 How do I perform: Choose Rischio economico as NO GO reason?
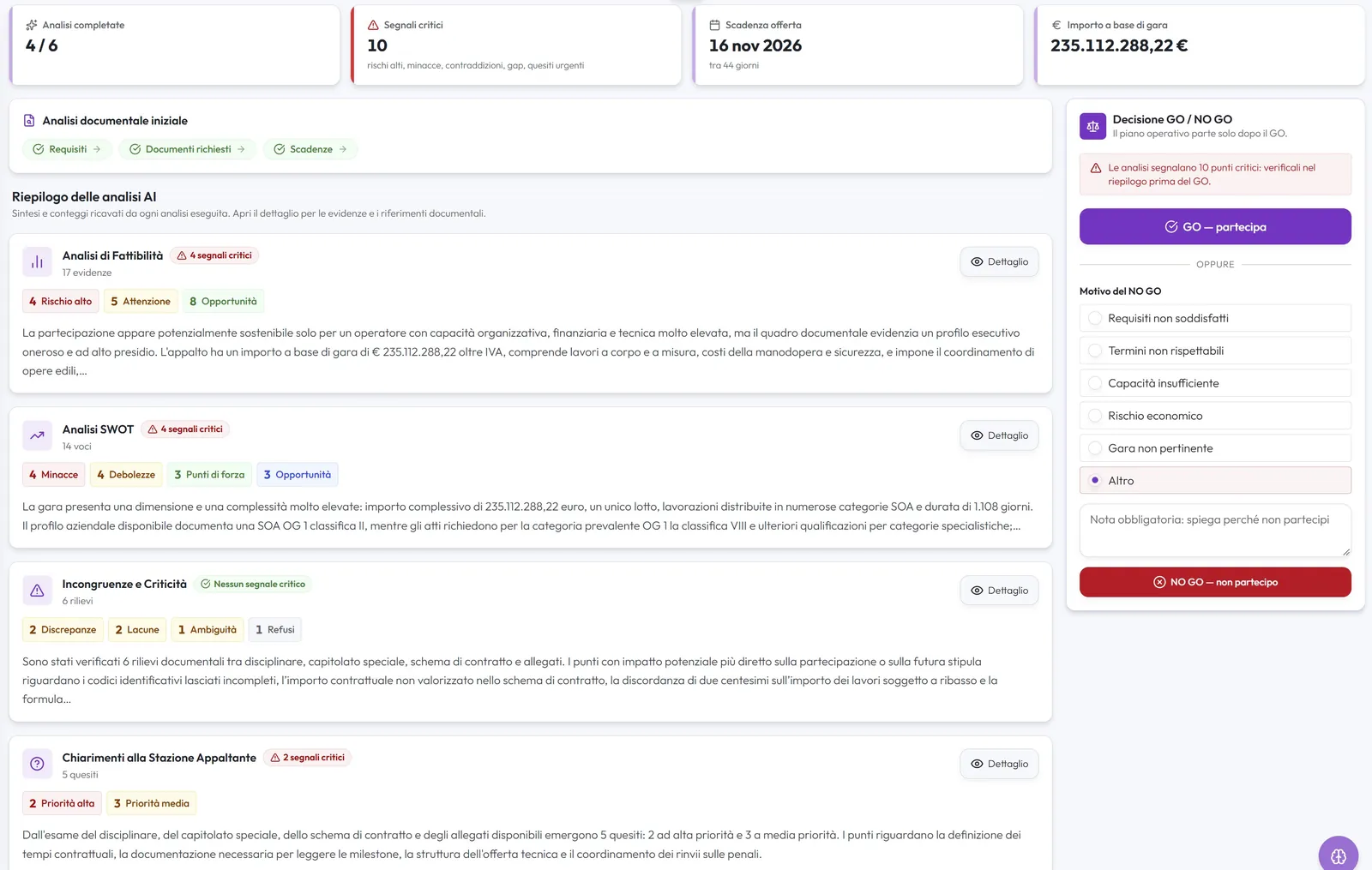(1215, 416)
